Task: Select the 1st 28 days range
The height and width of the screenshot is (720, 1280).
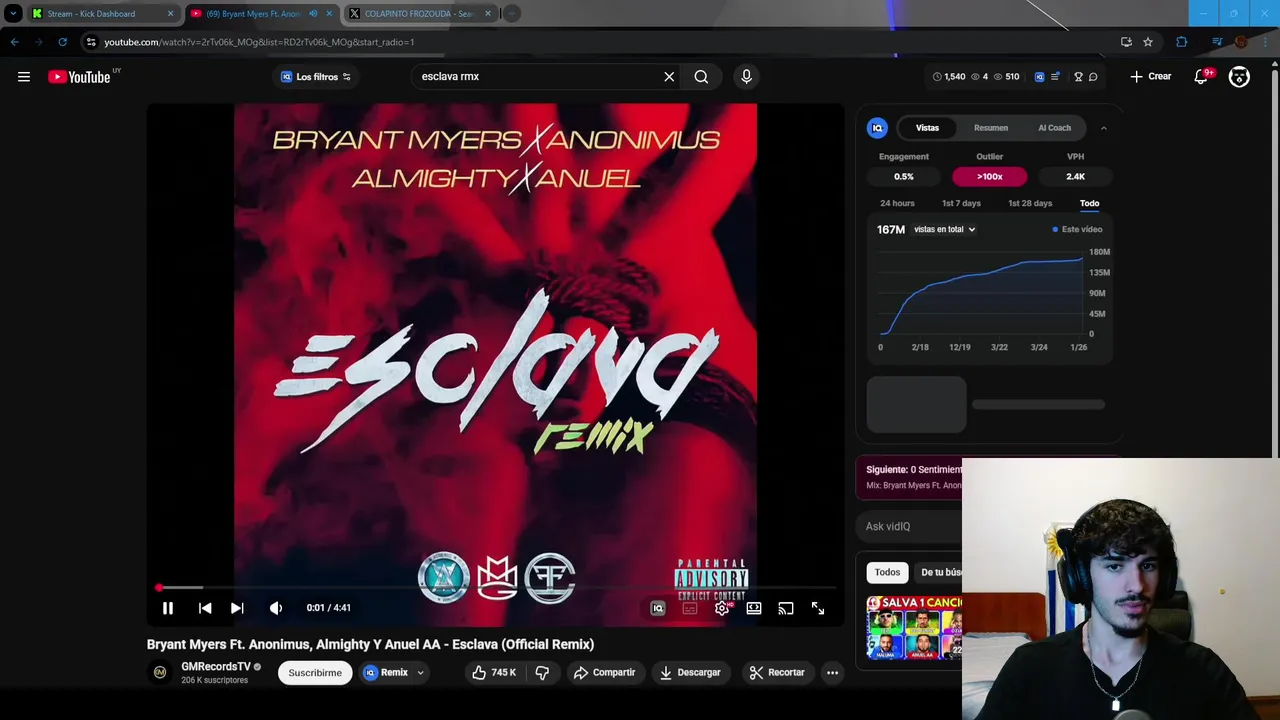Action: pyautogui.click(x=1030, y=203)
